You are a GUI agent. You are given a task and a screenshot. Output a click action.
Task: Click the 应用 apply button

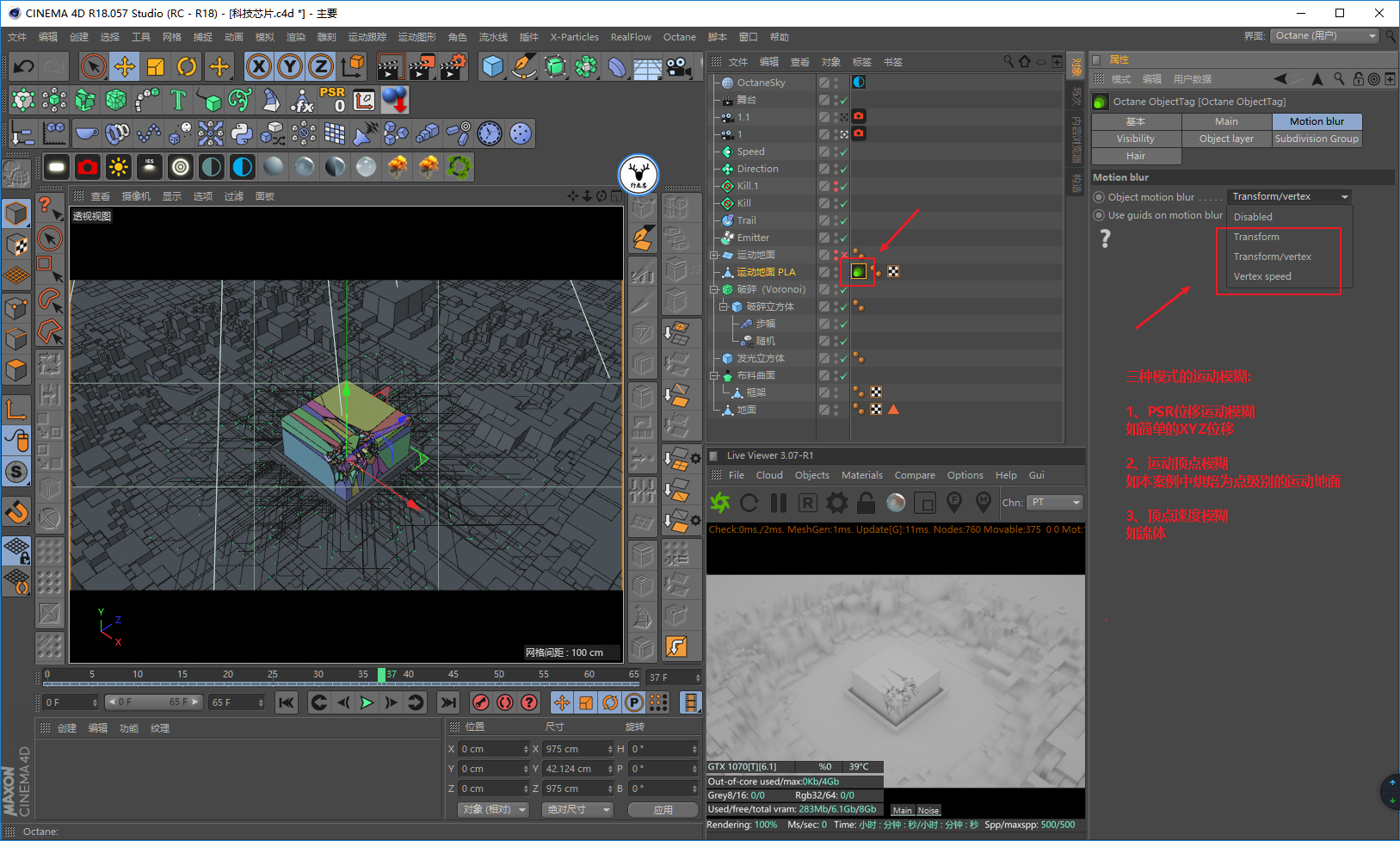coord(663,810)
